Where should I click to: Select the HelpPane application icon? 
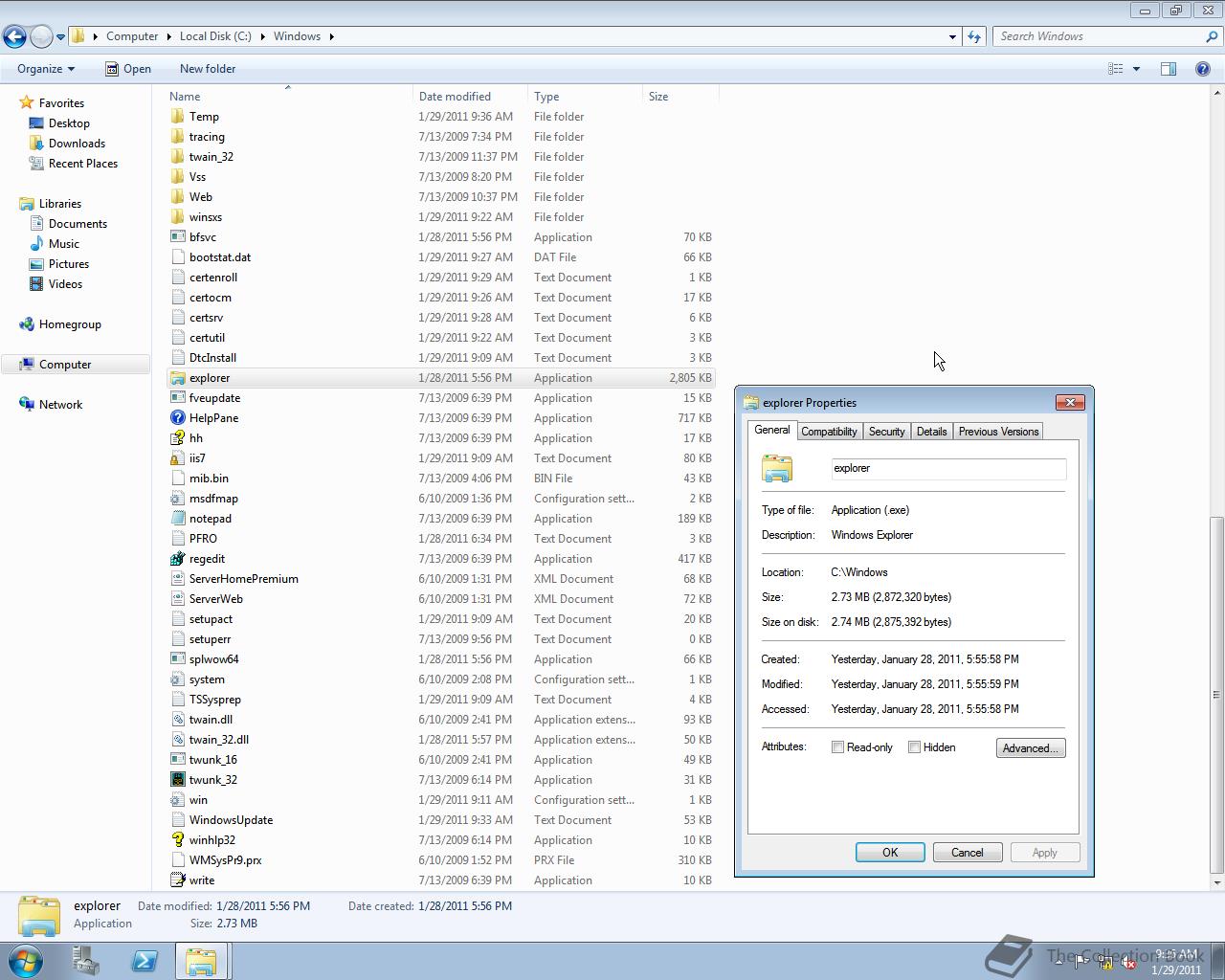[x=177, y=418]
